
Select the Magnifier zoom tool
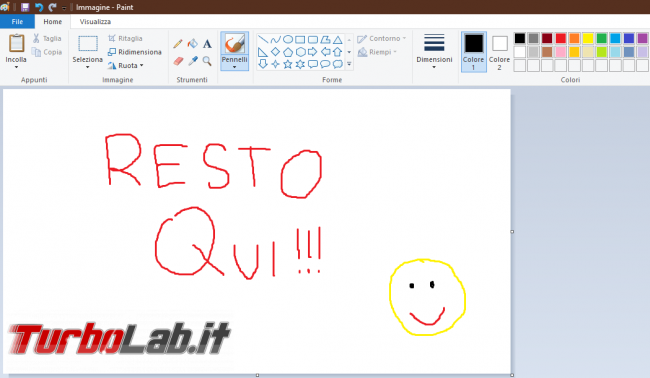[207, 61]
